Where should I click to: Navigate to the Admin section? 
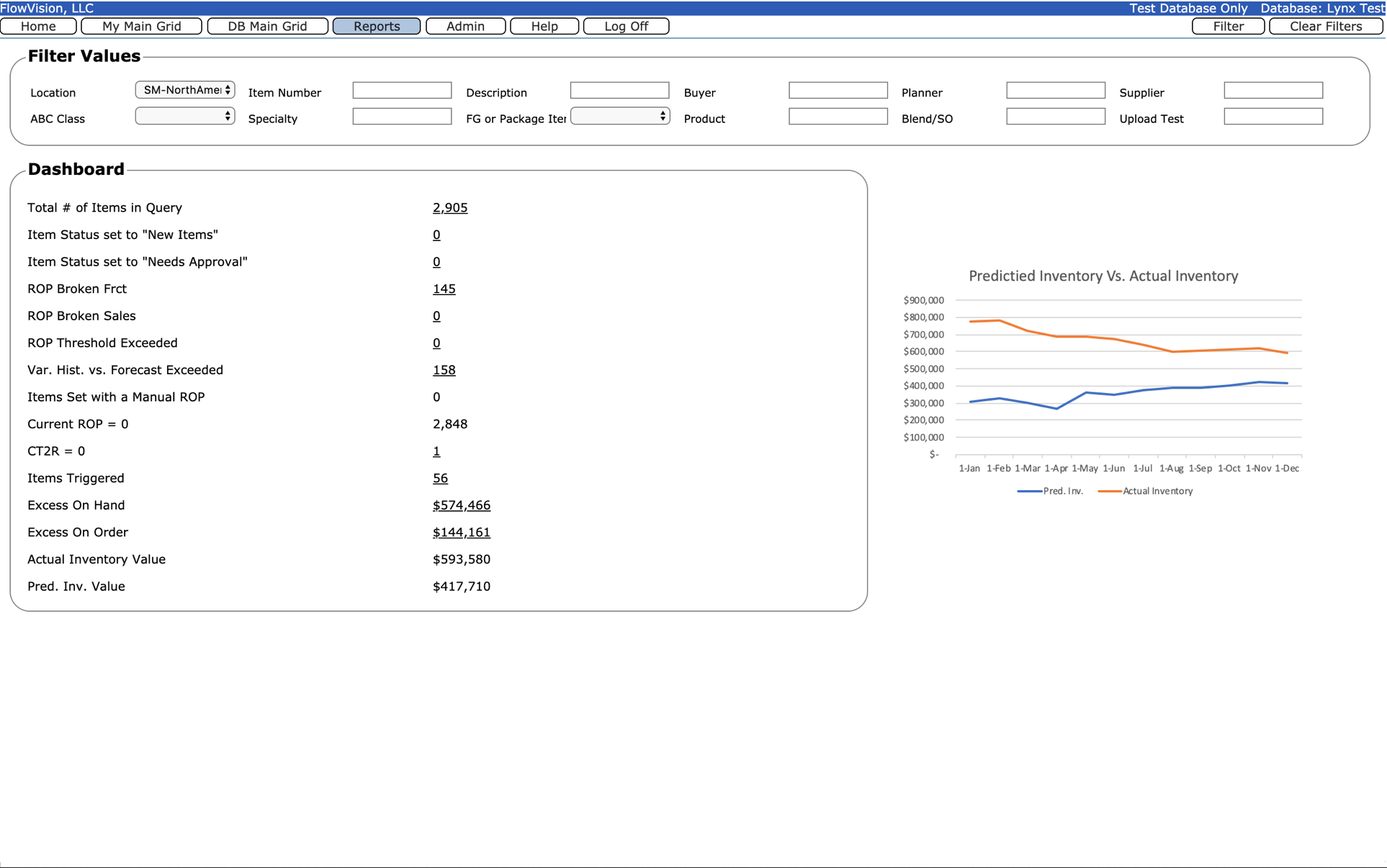point(465,26)
